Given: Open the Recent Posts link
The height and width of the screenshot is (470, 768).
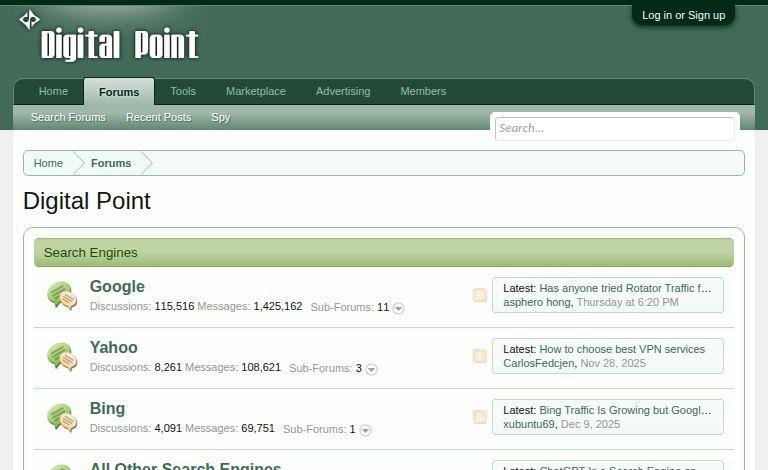Looking at the screenshot, I should (158, 117).
